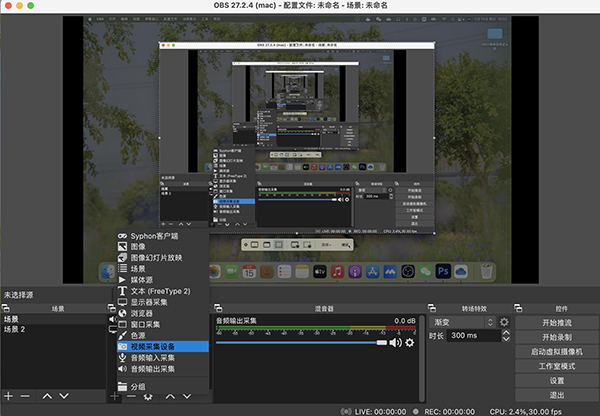Select the 图像幻灯片放映 slideshow icon
The image size is (600, 416).
122,258
